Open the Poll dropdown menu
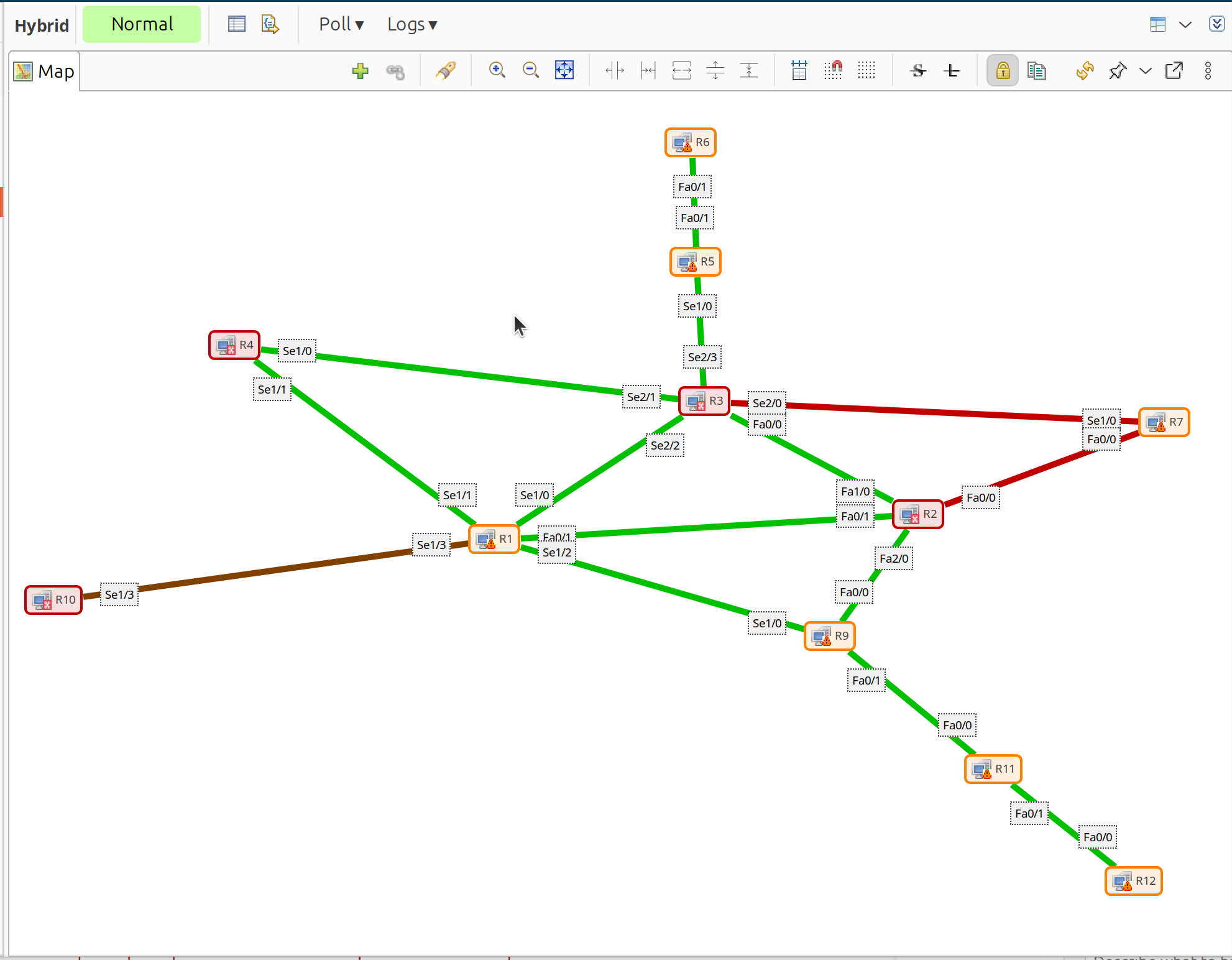The width and height of the screenshot is (1232, 960). [x=341, y=24]
